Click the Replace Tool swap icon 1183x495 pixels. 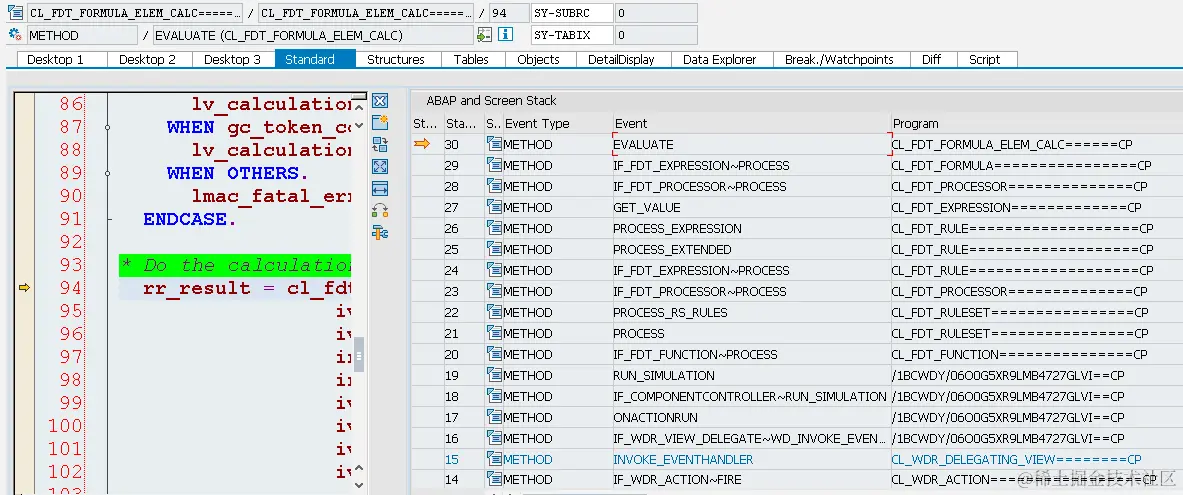pos(380,144)
